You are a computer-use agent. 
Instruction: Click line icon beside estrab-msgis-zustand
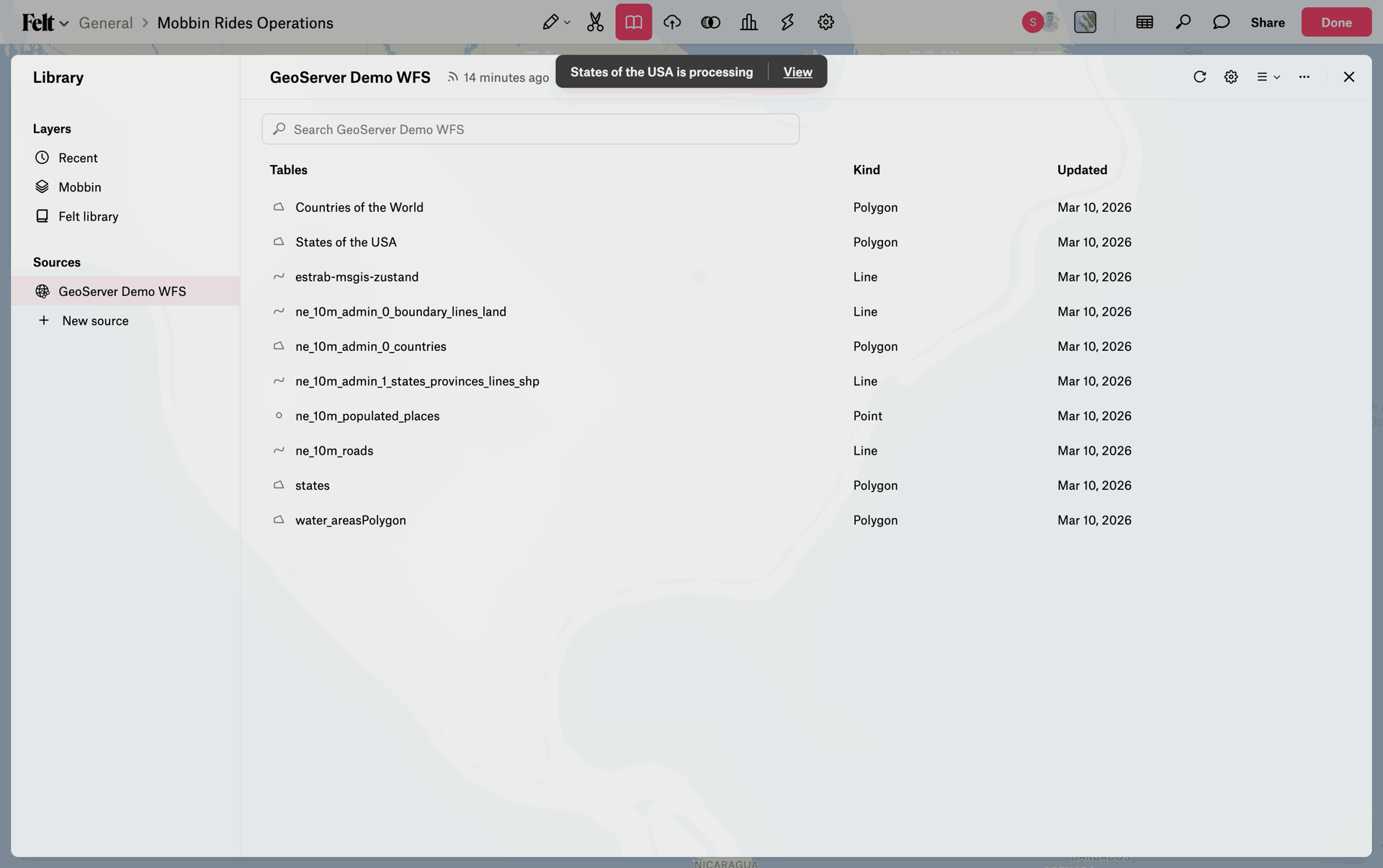pos(279,277)
